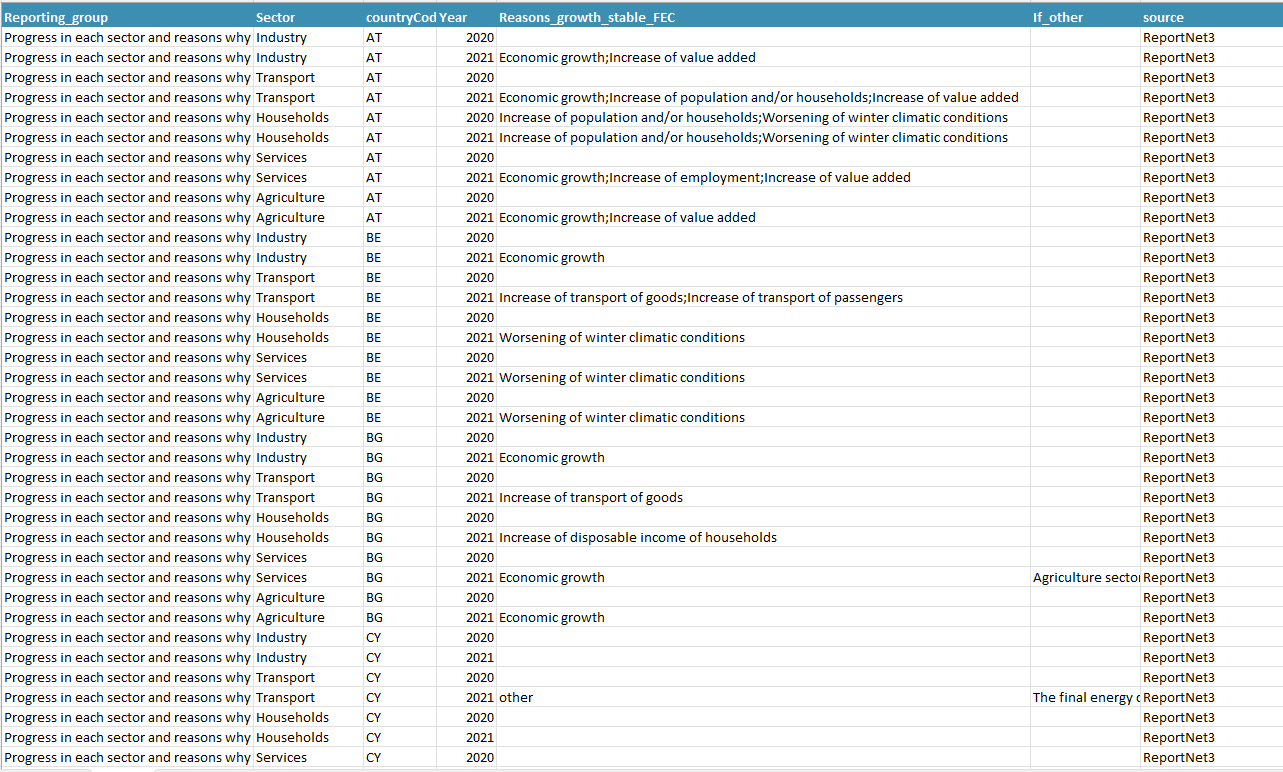1283x772 pixels.
Task: Click the BG Transport 'Increase of transport of goods' cell
Action: pos(763,497)
